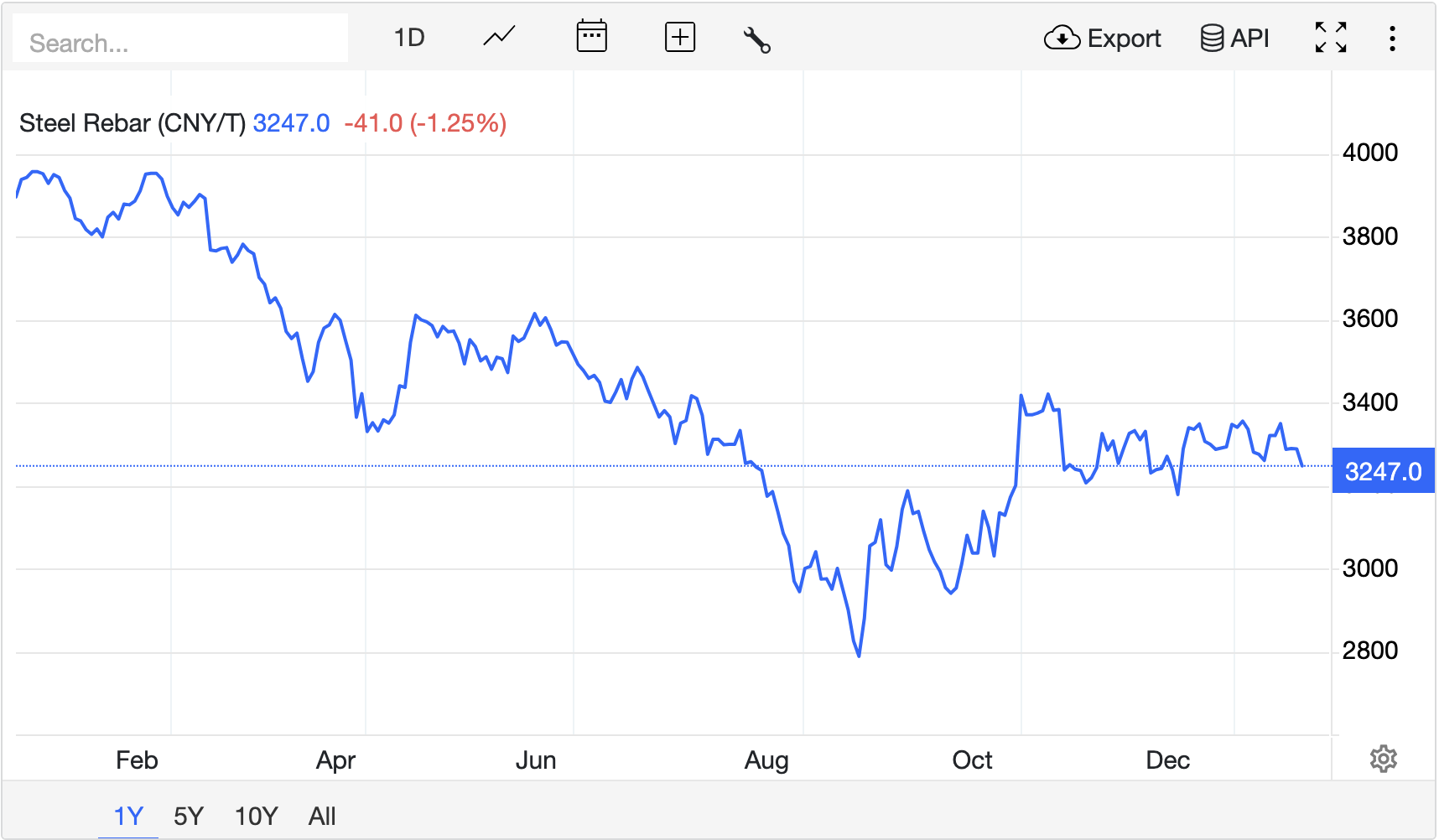Click the Oct label on time axis
Screen dimensions: 1439x840
(972, 760)
